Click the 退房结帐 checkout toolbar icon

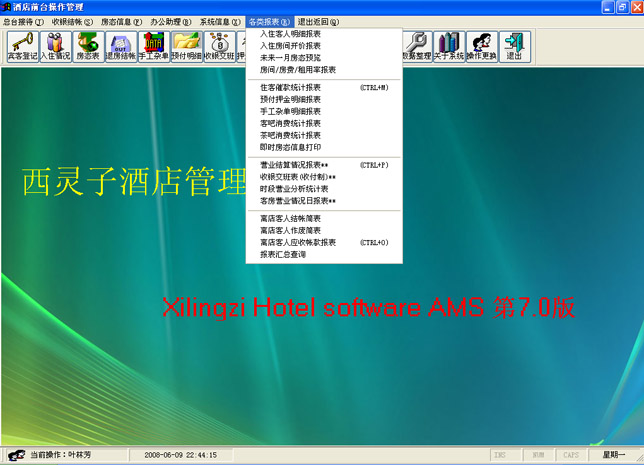120,47
